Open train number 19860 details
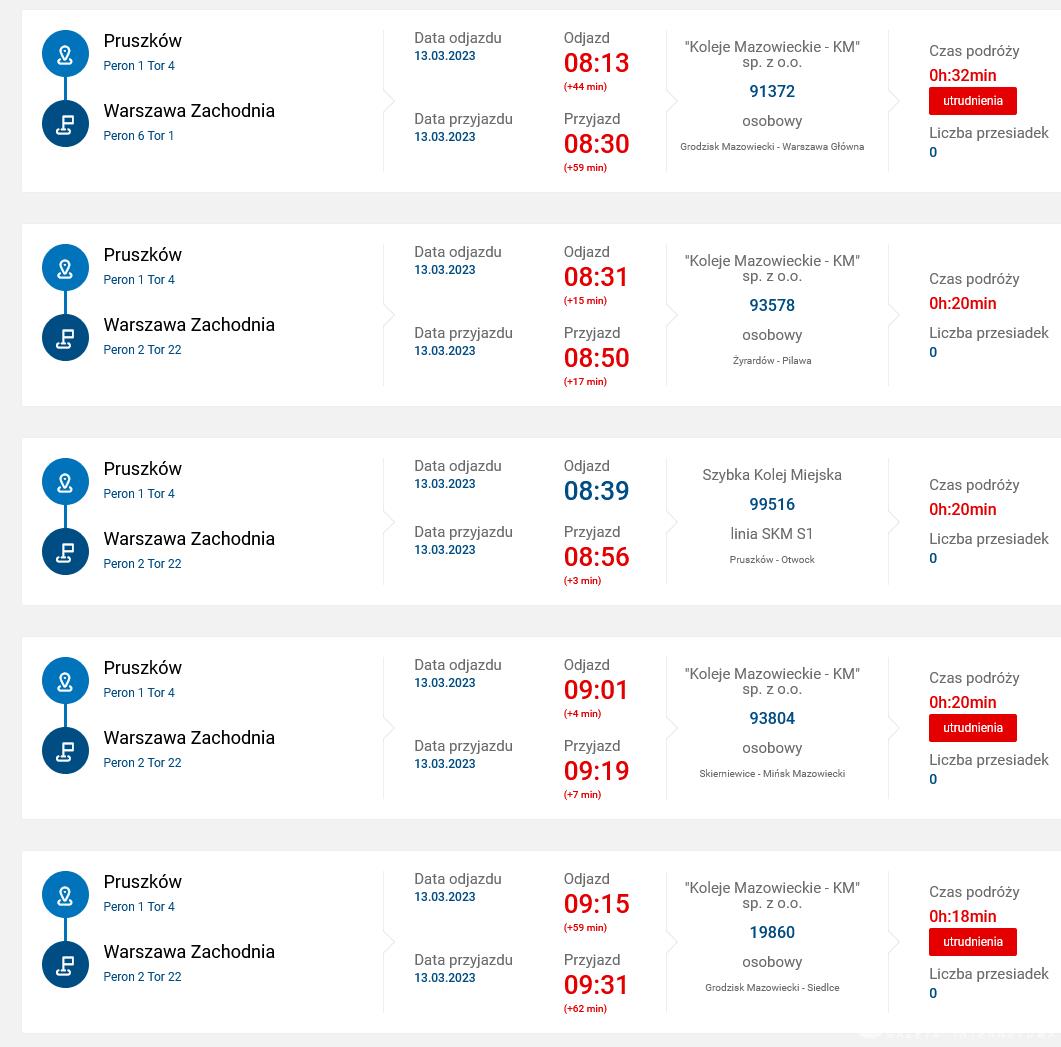The height and width of the screenshot is (1047, 1061). click(x=772, y=932)
